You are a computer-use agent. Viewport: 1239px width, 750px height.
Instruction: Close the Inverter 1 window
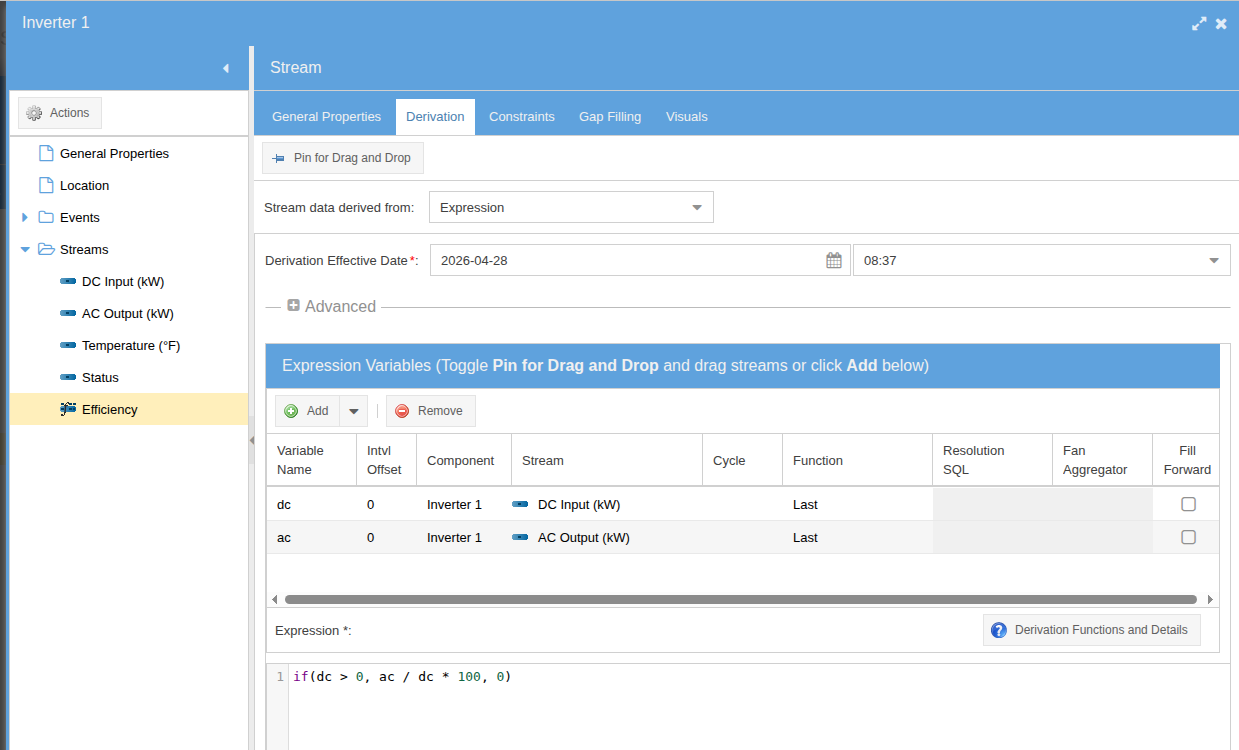click(x=1221, y=23)
